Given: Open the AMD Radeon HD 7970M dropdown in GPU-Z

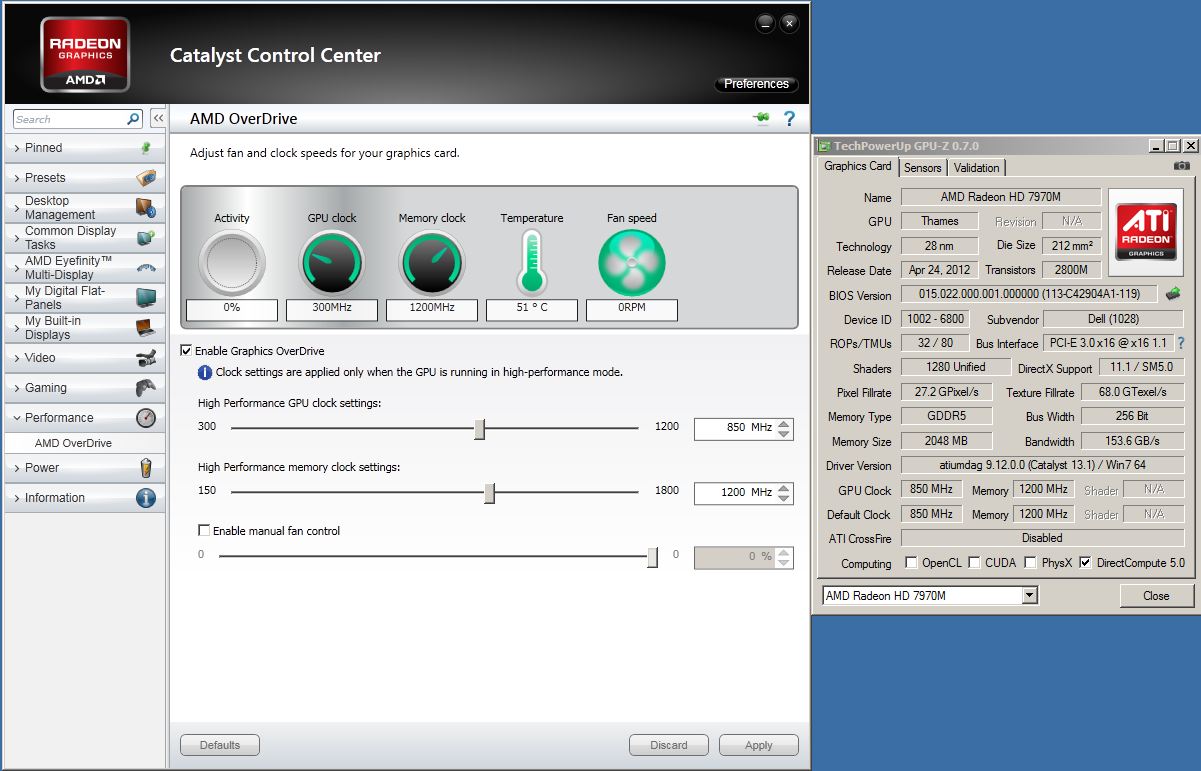Looking at the screenshot, I should coord(1030,595).
